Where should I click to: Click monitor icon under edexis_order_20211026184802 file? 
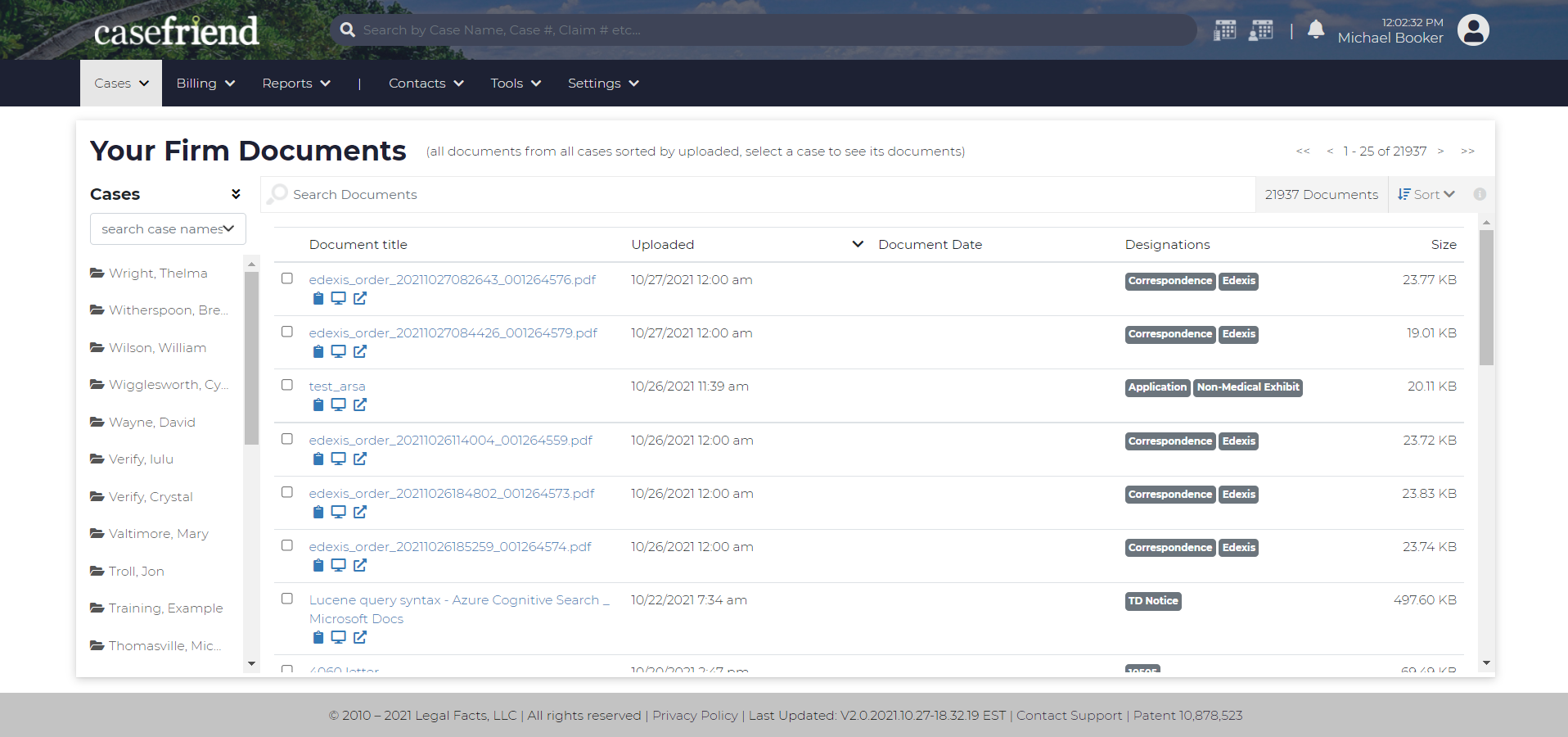[x=338, y=512]
